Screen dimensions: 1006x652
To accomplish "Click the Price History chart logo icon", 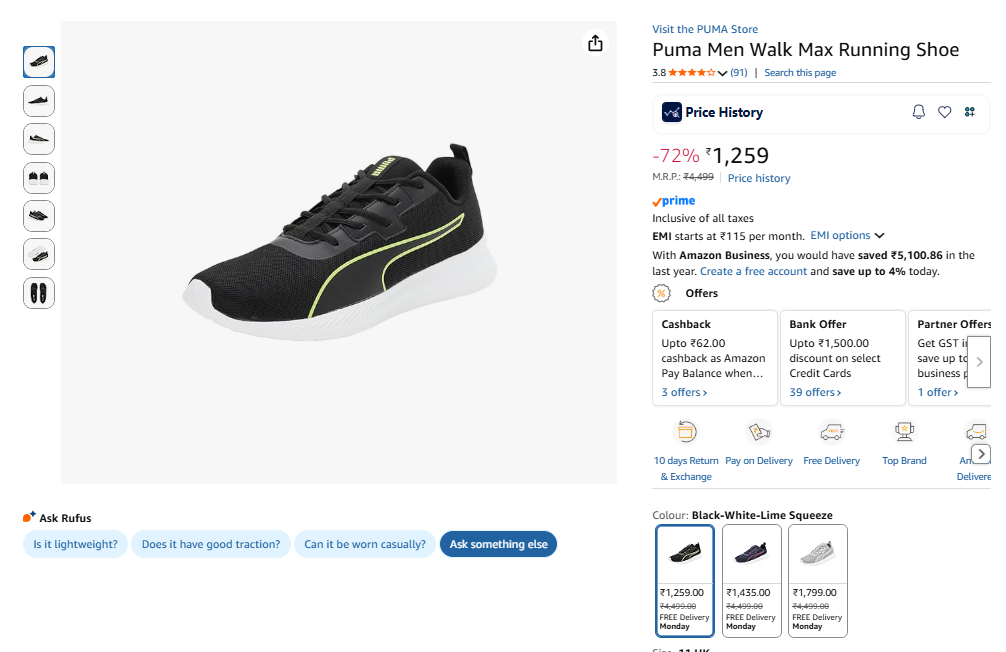I will click(672, 112).
